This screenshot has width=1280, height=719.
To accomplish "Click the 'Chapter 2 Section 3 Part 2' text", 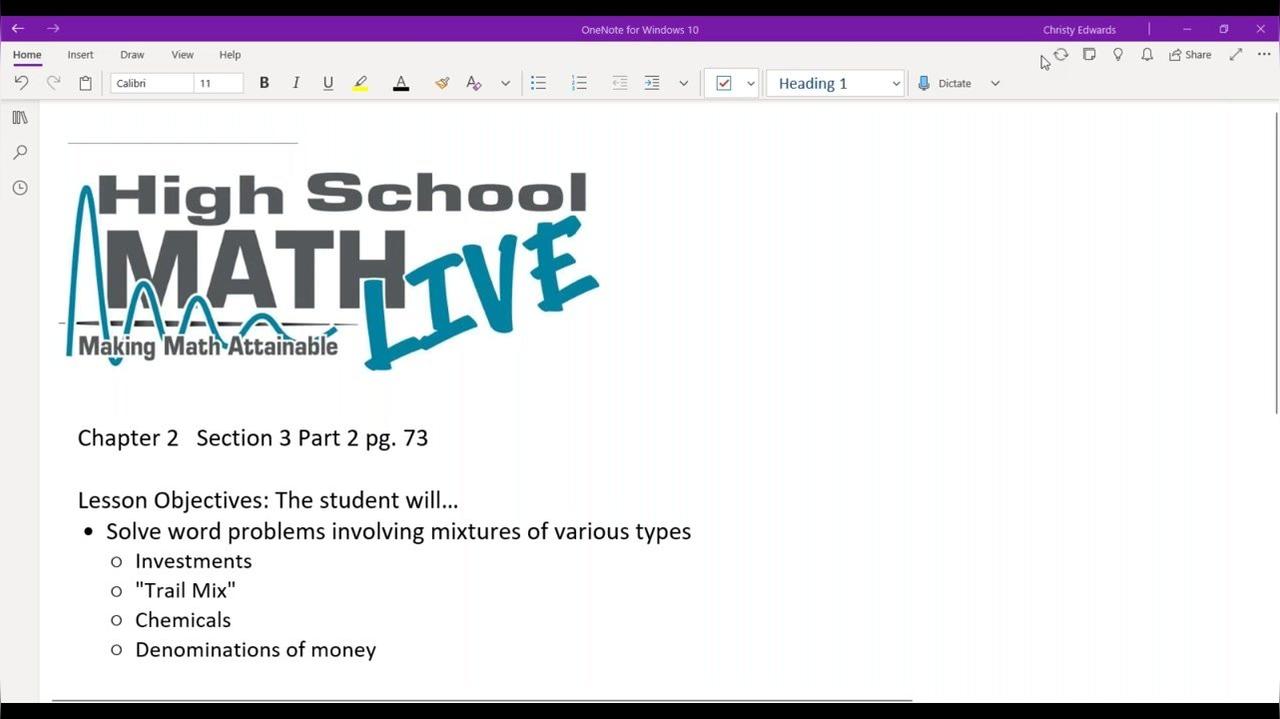I will tap(218, 438).
